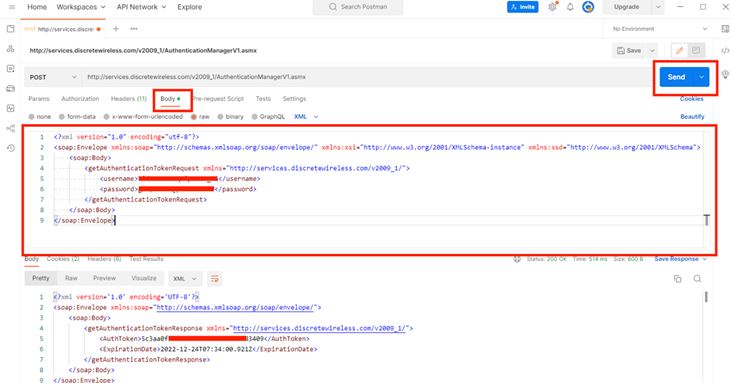The image size is (731, 383).
Task: Open the API Network menu
Action: [x=141, y=7]
